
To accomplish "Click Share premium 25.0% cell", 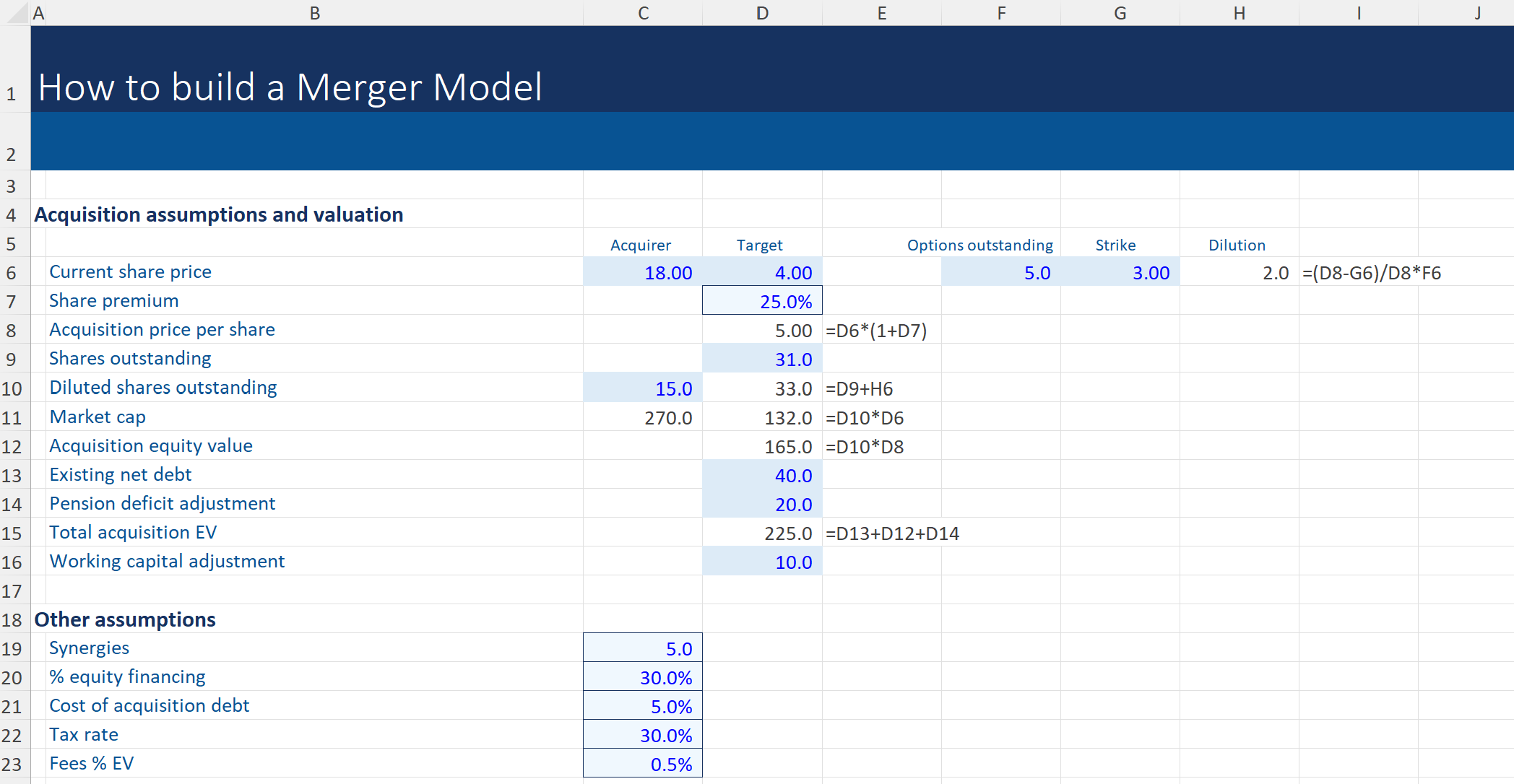I will coord(762,301).
